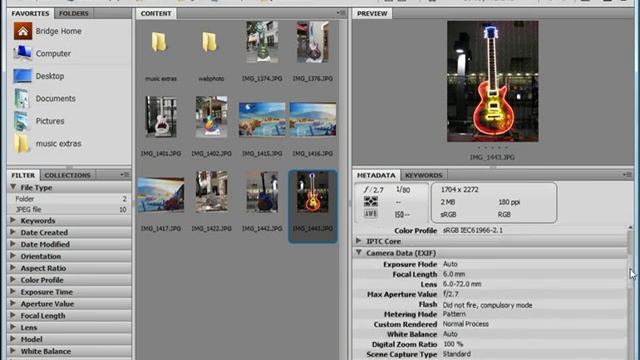Expand the Focal Length filter
This screenshot has height=360, width=640.
[13, 315]
